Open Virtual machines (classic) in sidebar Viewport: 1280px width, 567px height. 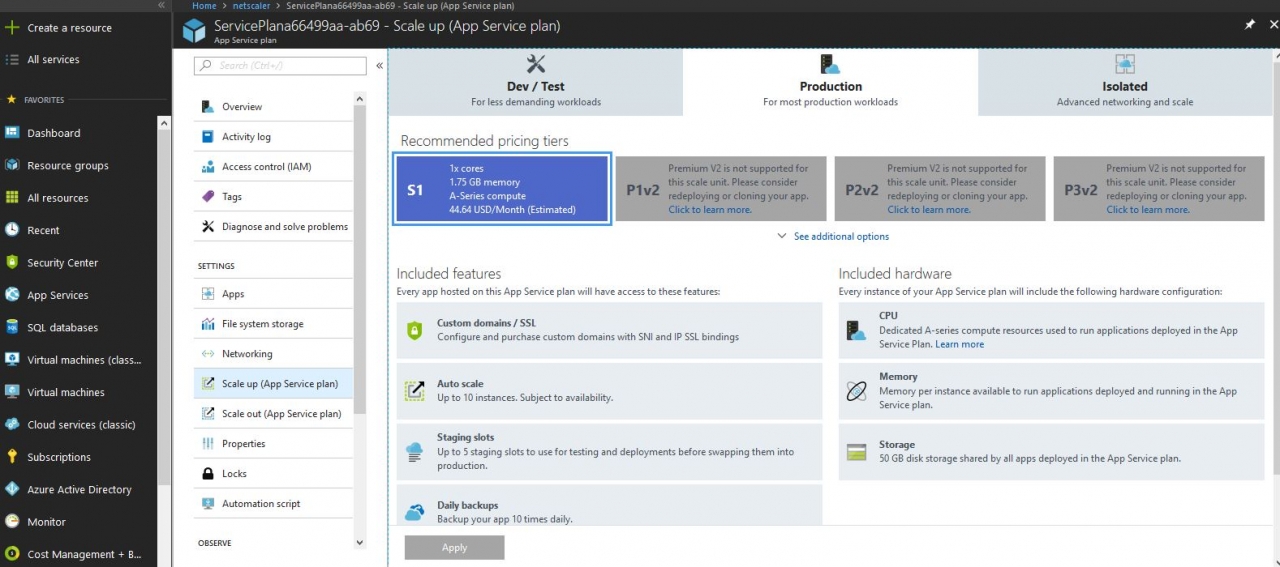[85, 360]
